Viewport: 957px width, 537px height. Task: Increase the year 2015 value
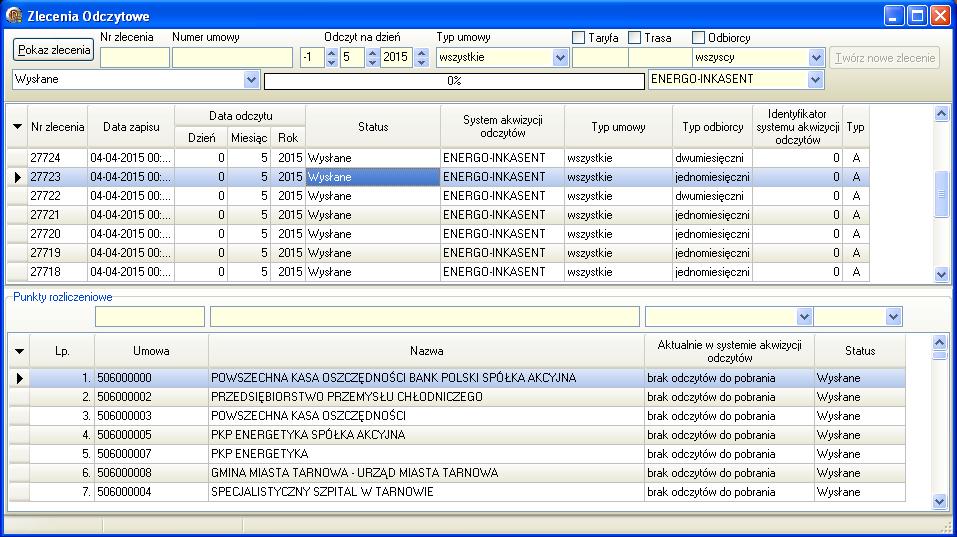pyautogui.click(x=421, y=53)
